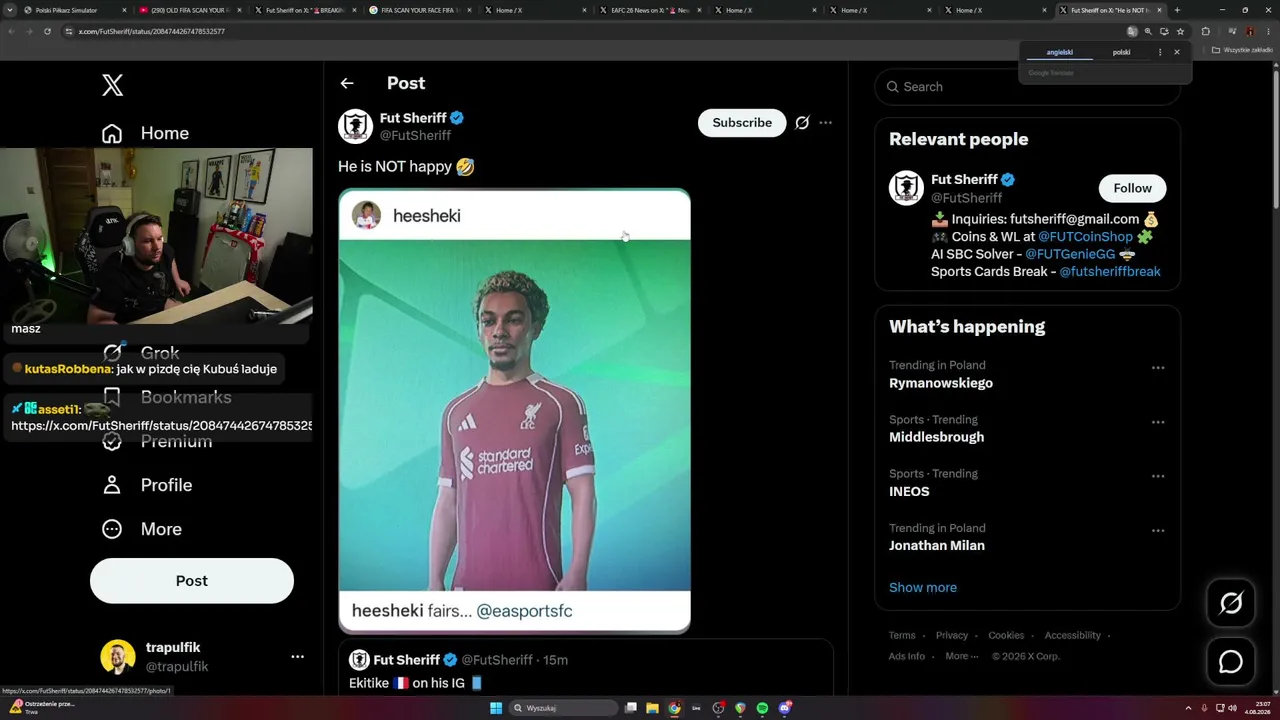
Task: Click the volume icon in the system tray
Action: (1232, 708)
